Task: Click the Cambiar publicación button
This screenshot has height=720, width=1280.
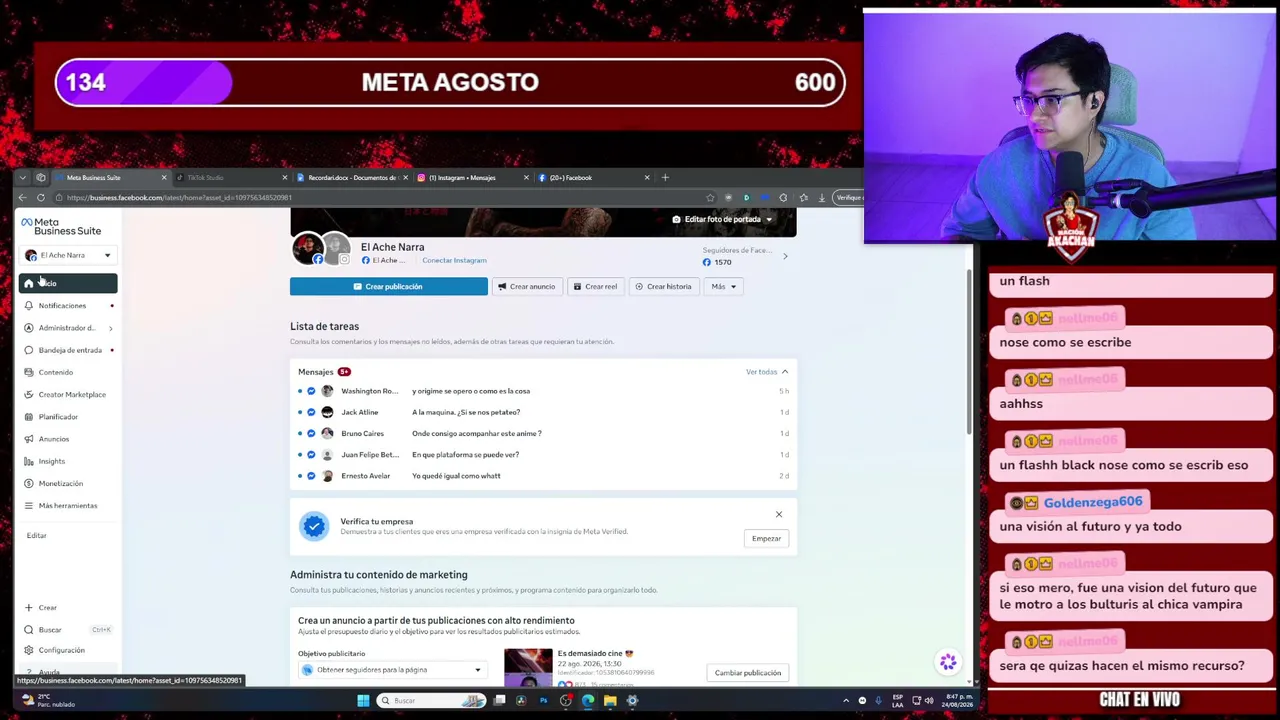Action: 748,673
